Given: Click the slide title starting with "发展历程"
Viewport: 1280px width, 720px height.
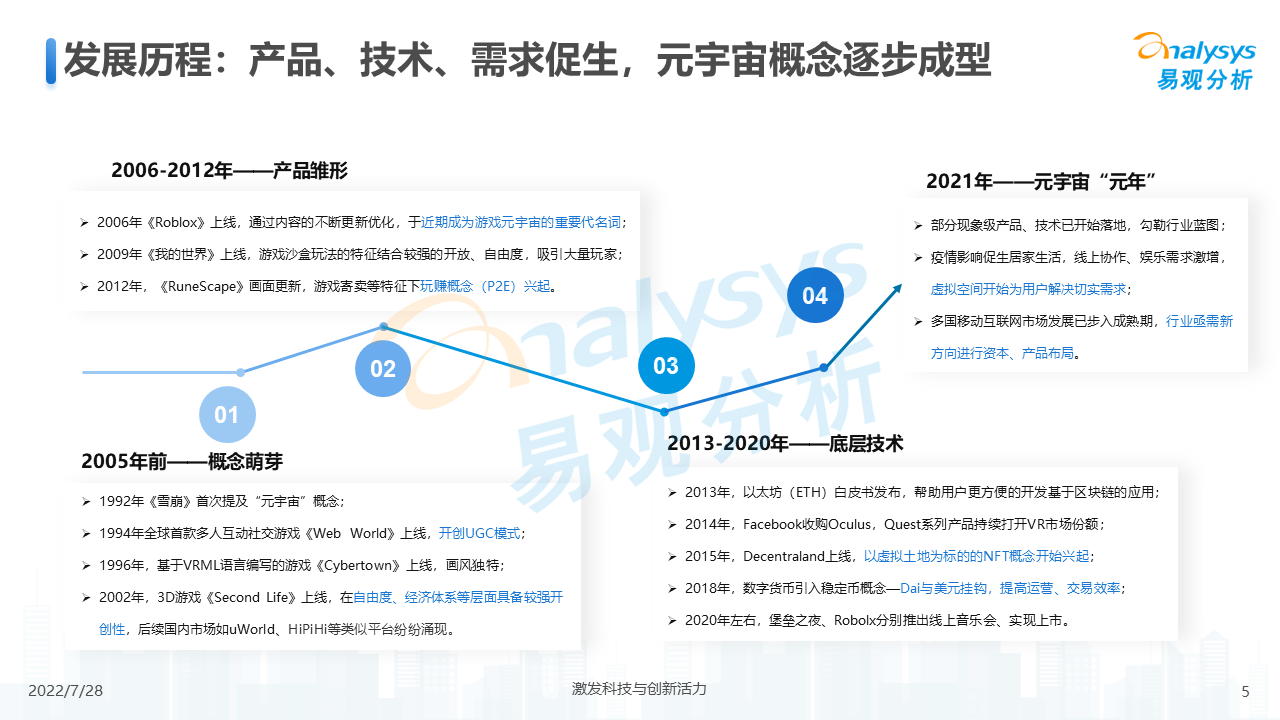Looking at the screenshot, I should pos(527,61).
